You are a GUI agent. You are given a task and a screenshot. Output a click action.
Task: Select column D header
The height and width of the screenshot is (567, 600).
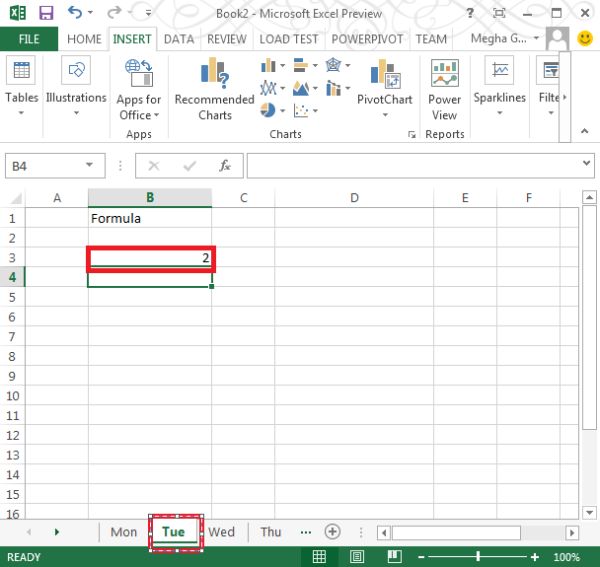354,197
